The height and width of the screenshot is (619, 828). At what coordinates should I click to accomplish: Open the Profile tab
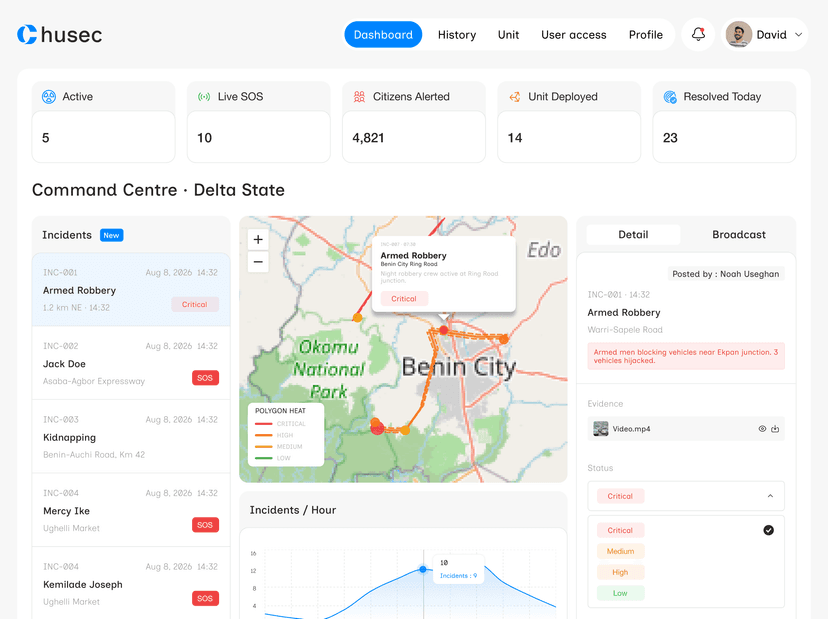coord(645,35)
